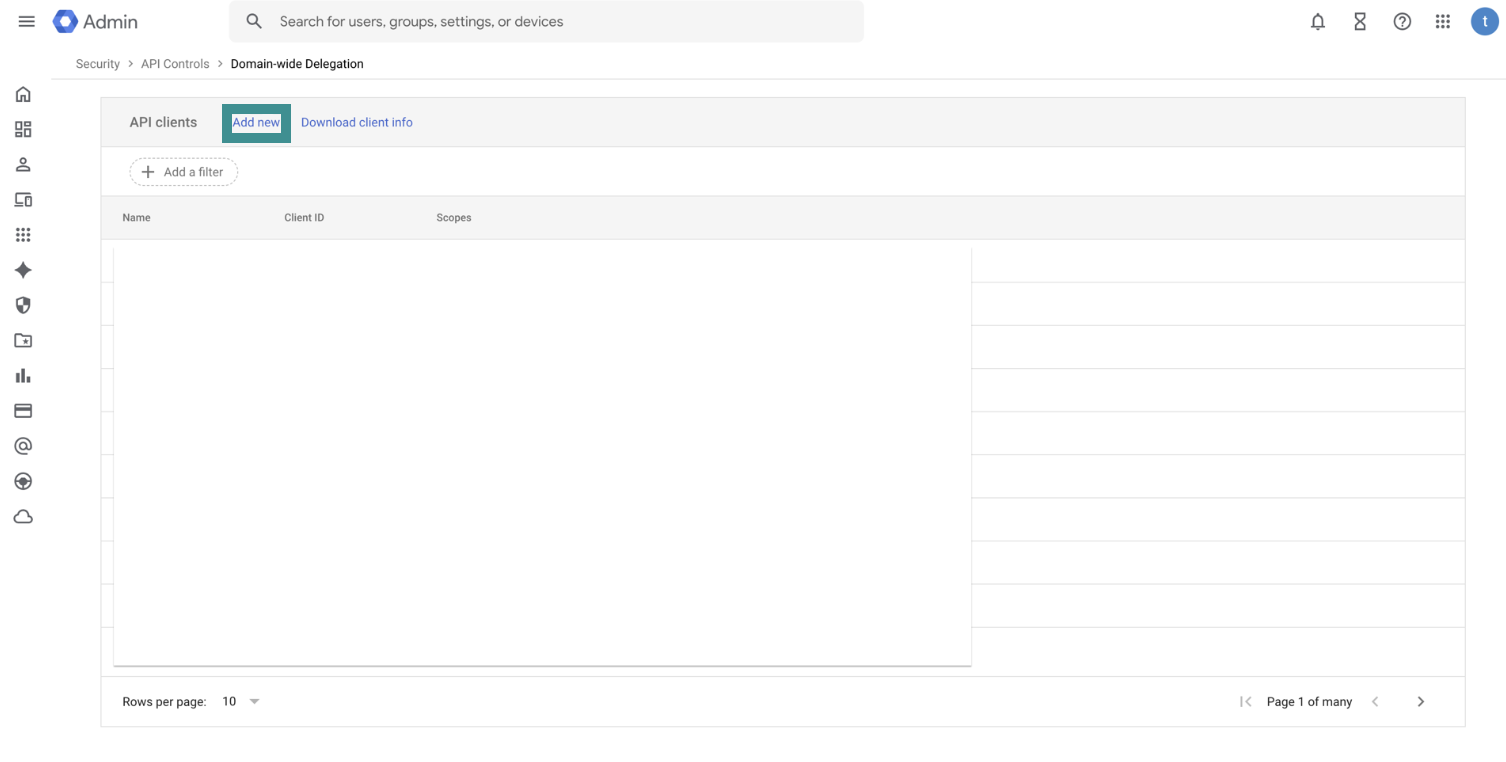
Task: Select the Directory icon in the sidebar
Action: 23,164
